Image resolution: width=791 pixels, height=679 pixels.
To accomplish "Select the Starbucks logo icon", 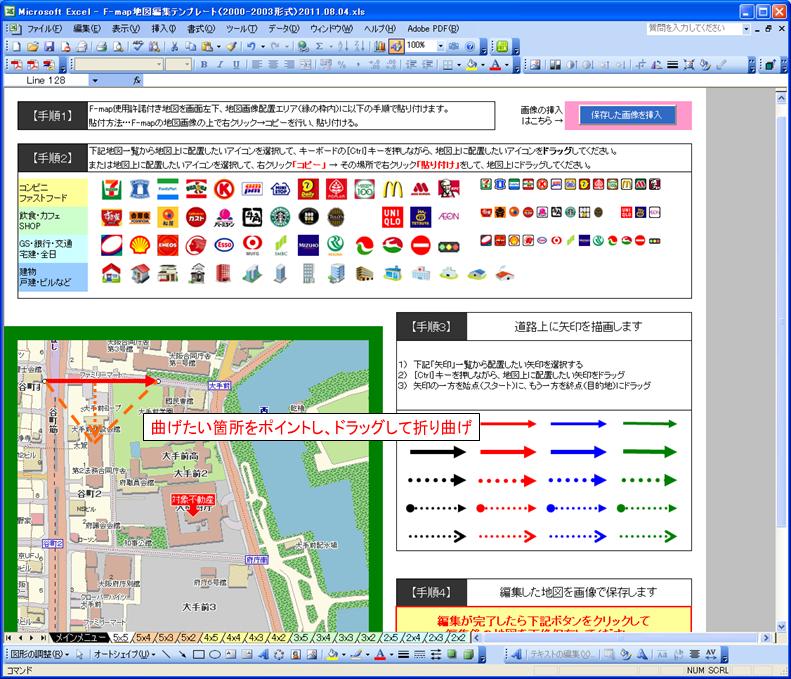I will pos(280,217).
